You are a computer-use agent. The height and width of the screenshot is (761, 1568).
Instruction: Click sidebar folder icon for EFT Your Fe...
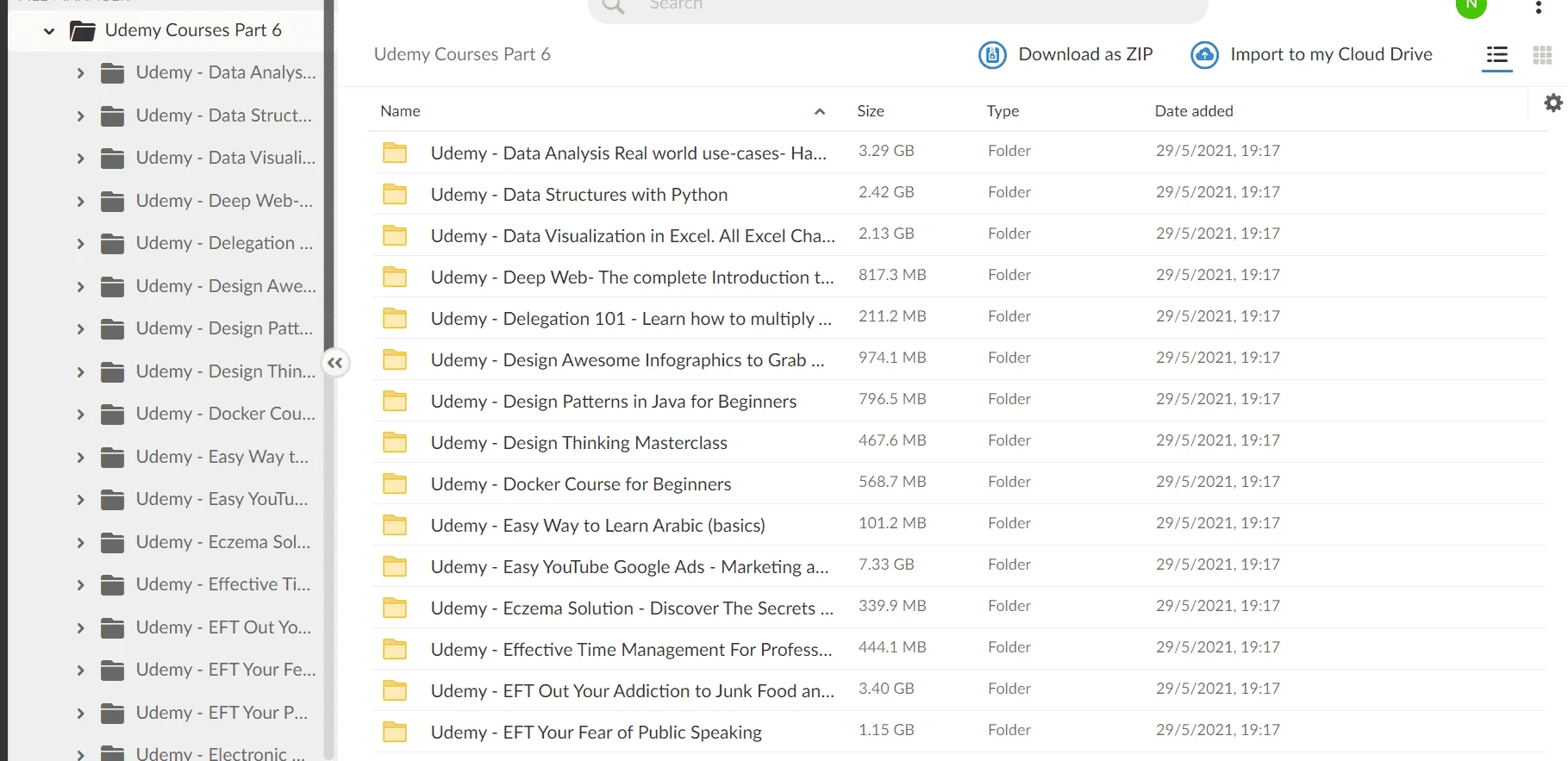tap(112, 671)
